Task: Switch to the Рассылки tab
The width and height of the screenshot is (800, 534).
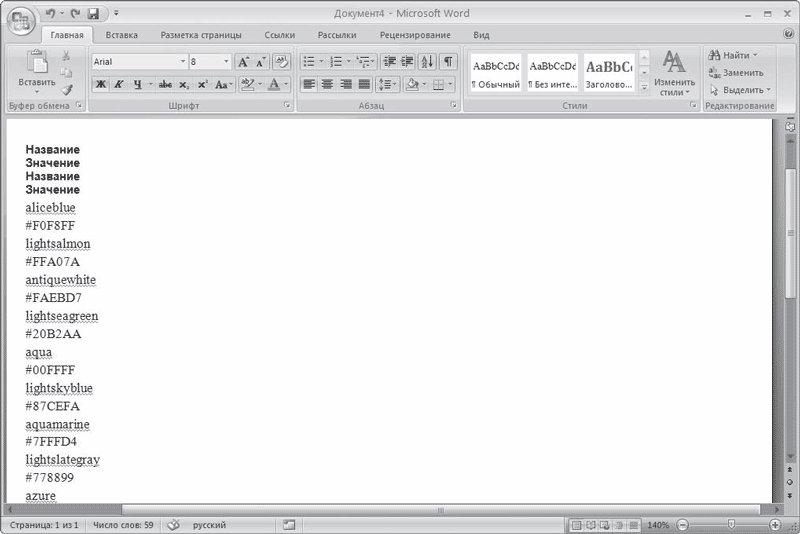Action: coord(337,35)
